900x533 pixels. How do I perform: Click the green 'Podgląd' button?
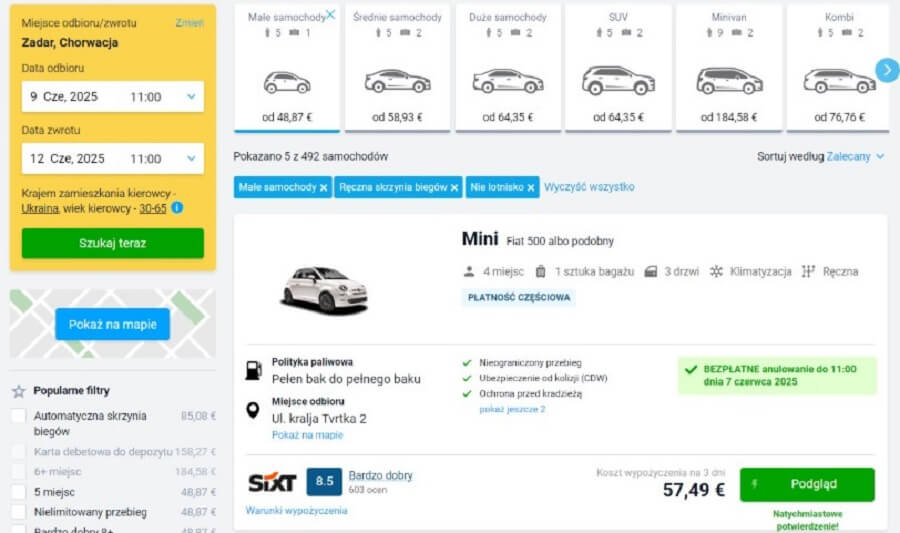click(x=807, y=485)
